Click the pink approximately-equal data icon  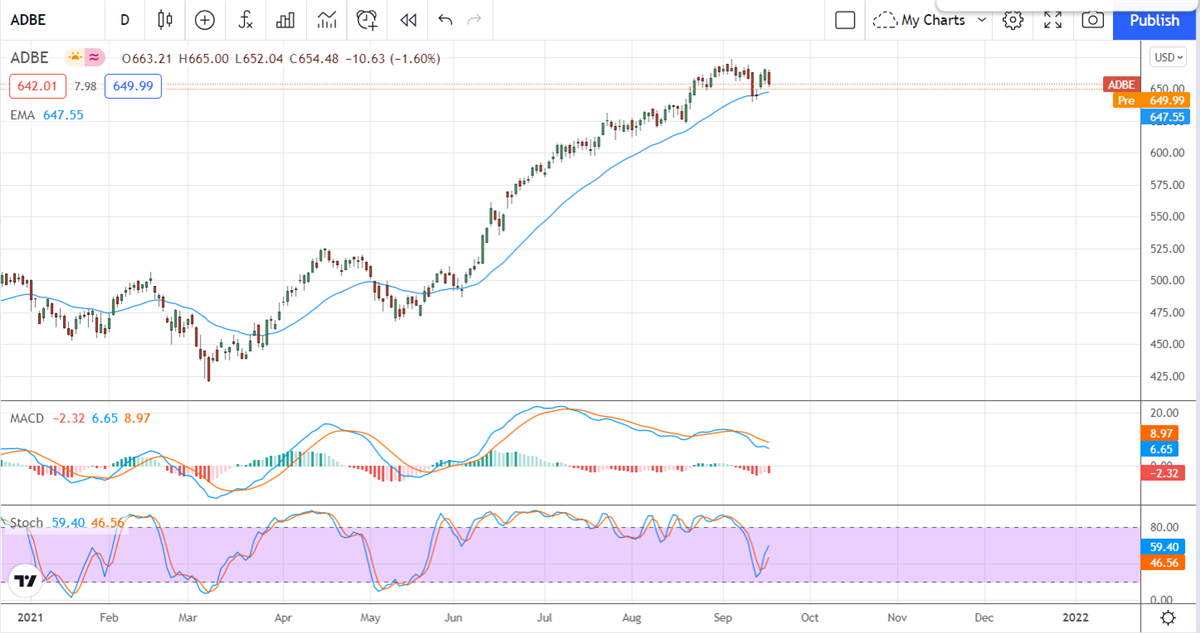[95, 58]
